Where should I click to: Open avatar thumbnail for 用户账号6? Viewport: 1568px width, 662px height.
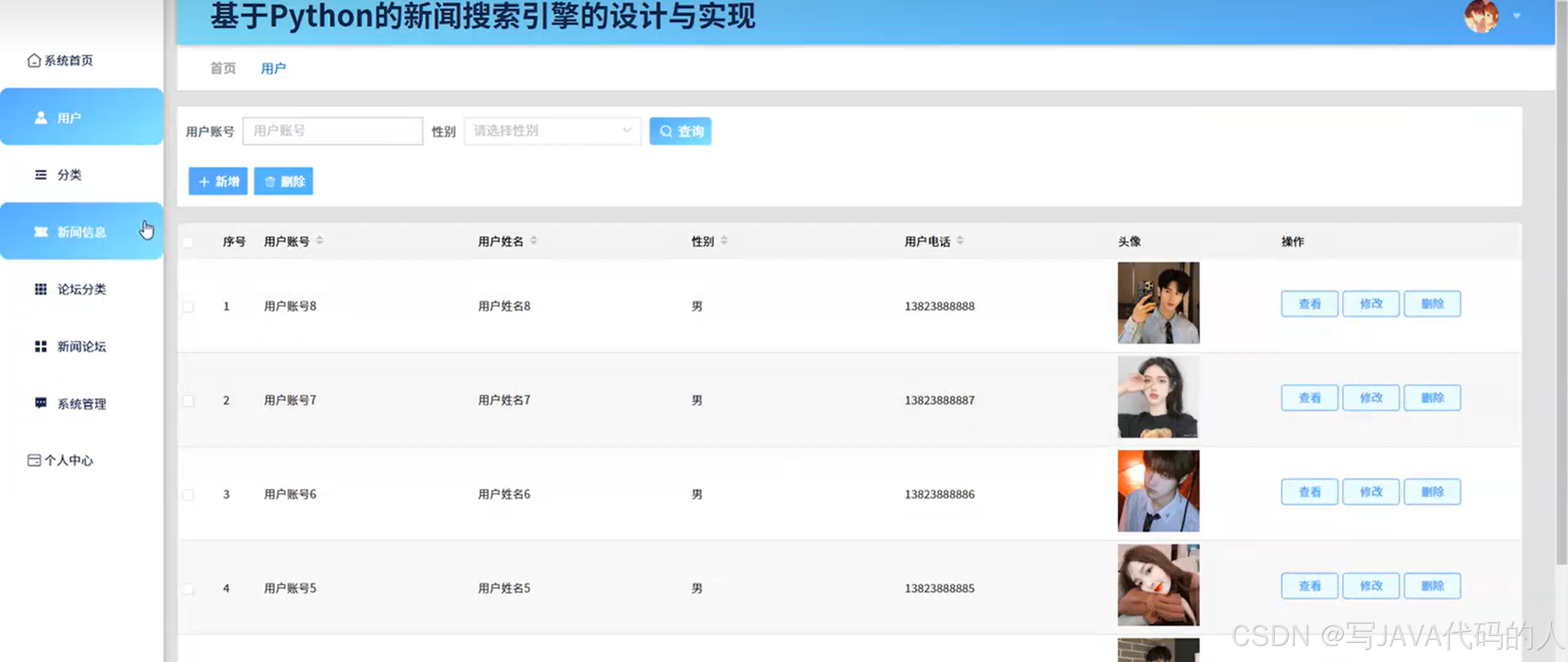click(1158, 491)
